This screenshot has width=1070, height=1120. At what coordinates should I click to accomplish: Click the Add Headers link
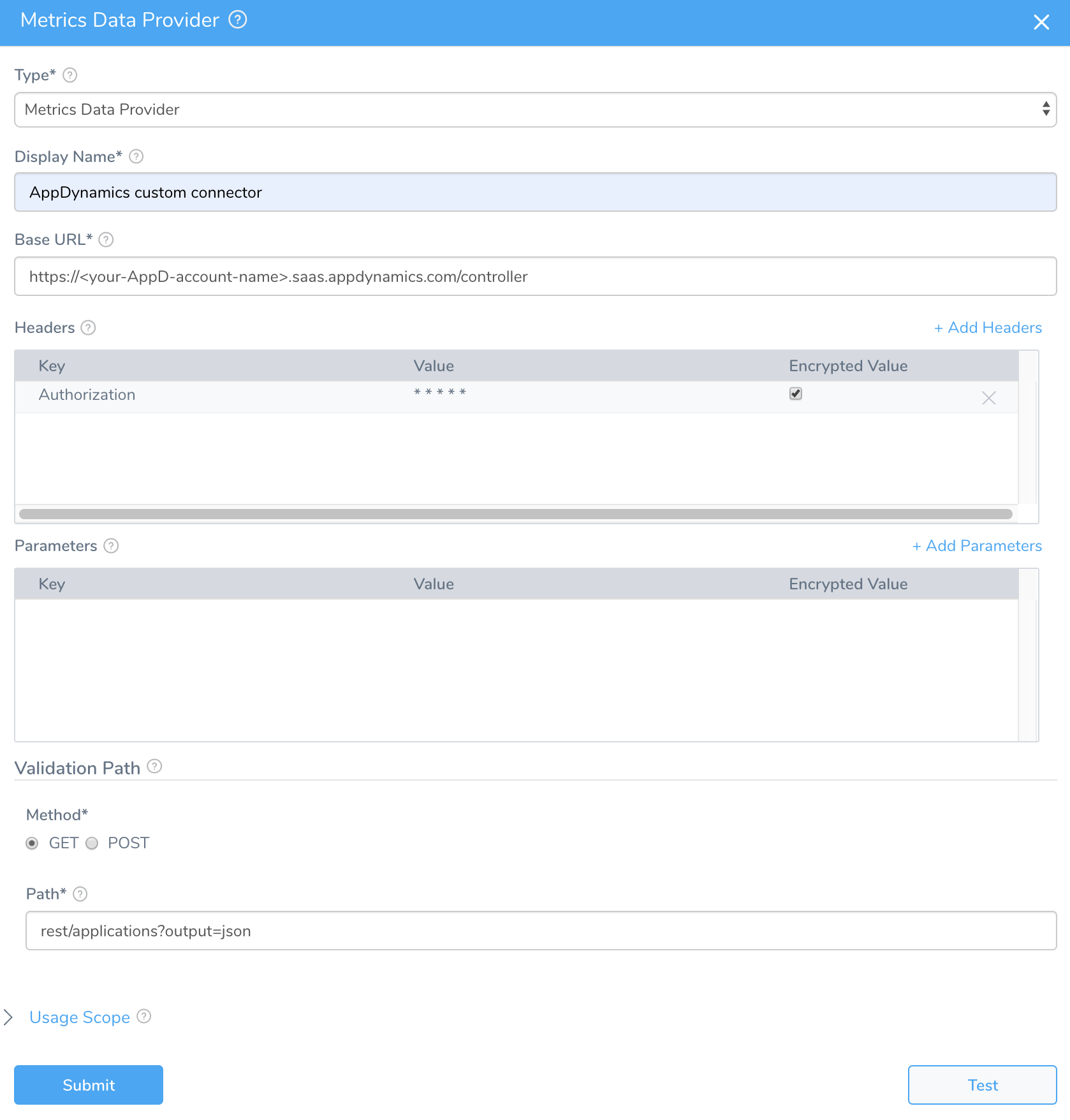pyautogui.click(x=988, y=328)
